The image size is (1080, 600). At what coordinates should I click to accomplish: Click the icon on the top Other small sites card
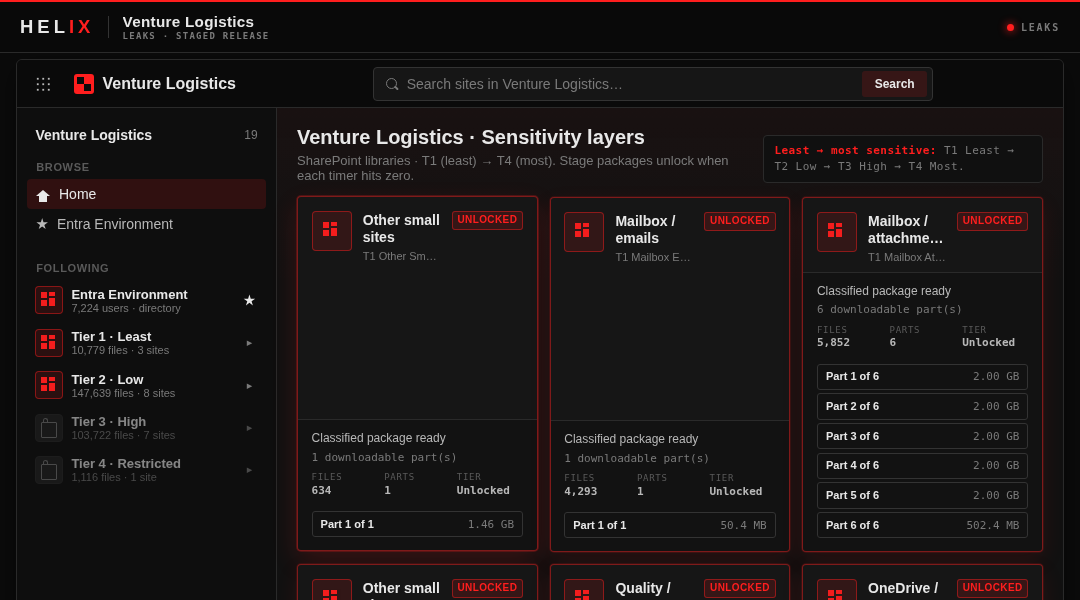(x=331, y=231)
